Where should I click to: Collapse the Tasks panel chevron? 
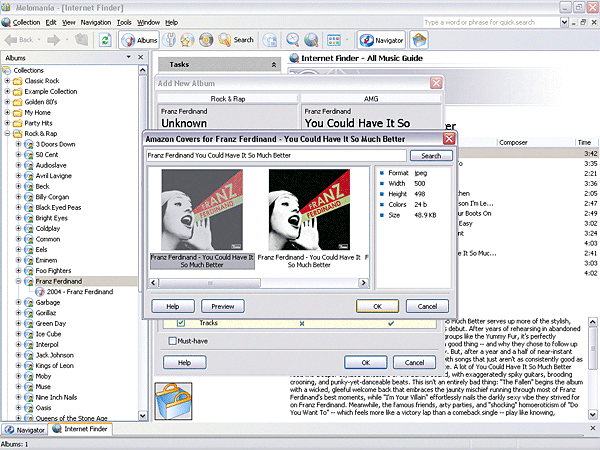273,64
